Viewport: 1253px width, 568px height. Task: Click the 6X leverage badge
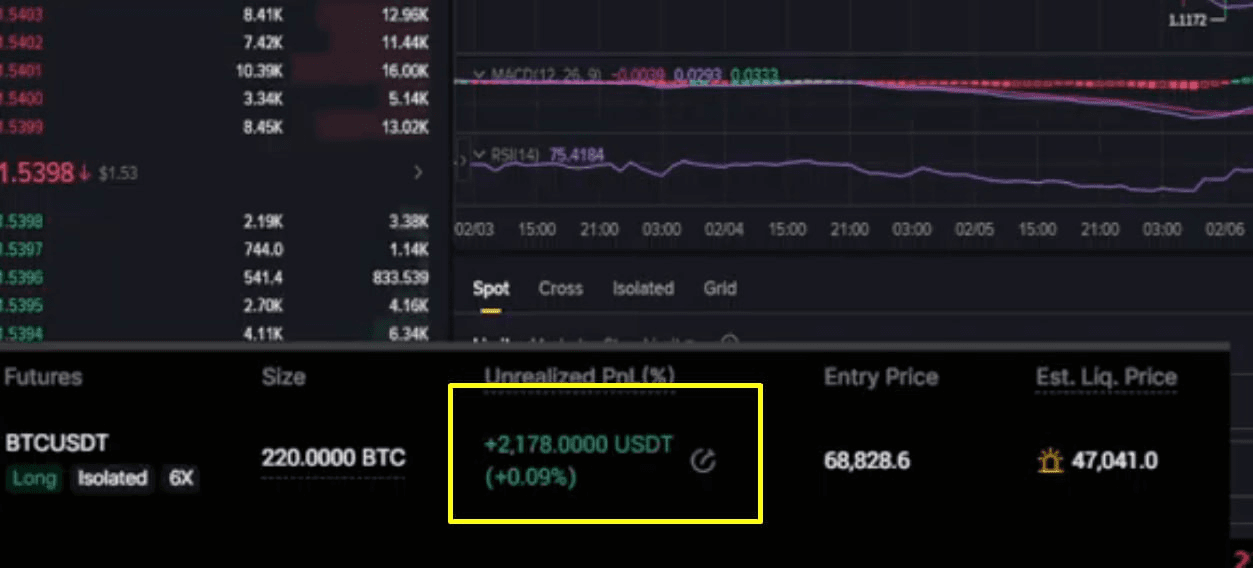[181, 478]
